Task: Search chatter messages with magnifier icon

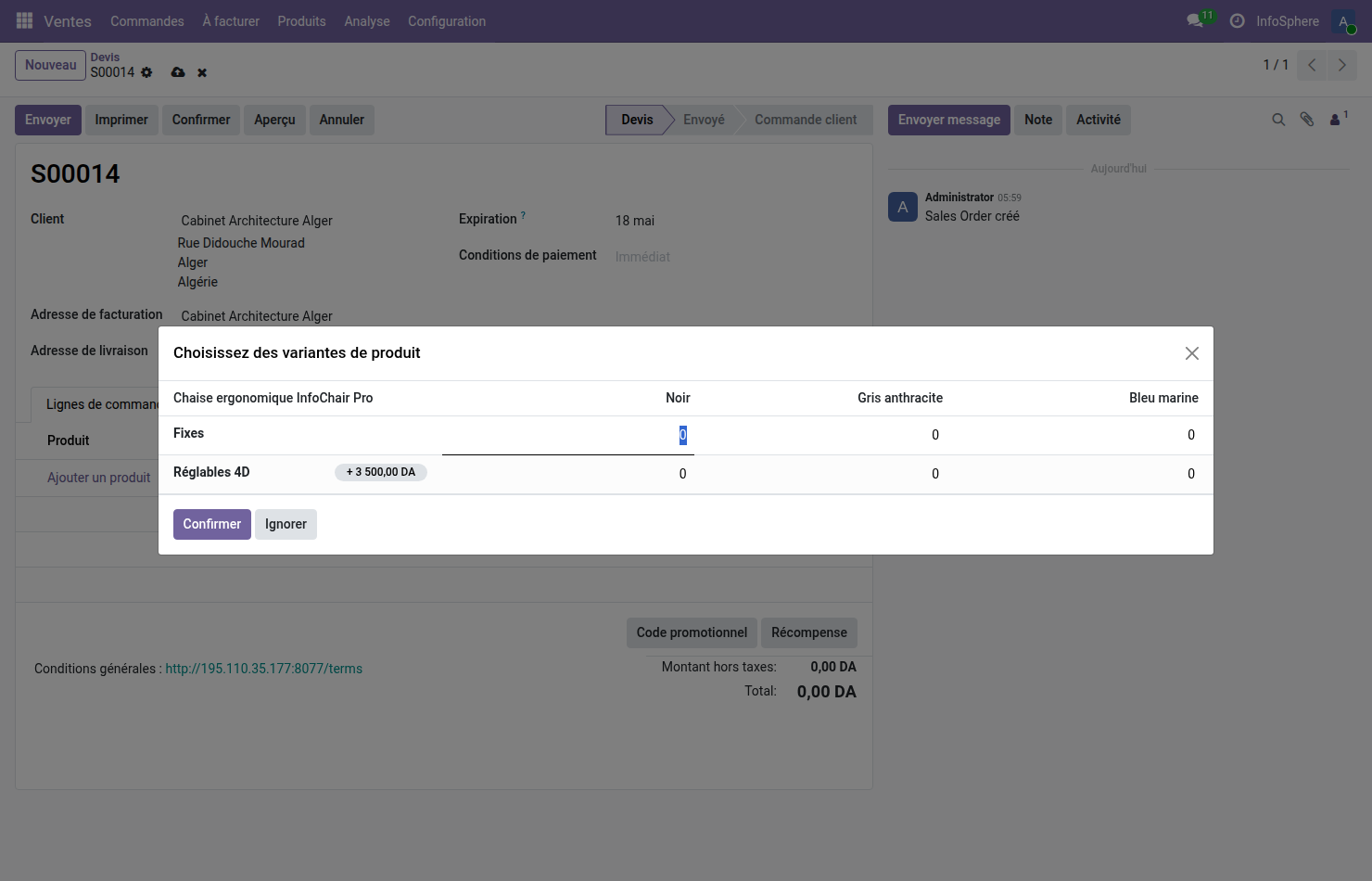Action: click(x=1278, y=120)
